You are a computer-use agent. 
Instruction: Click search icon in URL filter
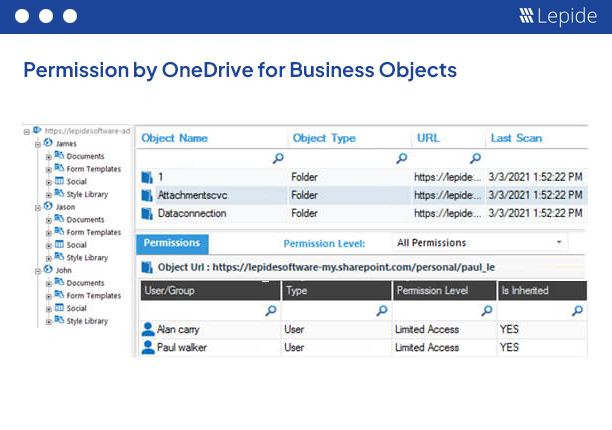[475, 158]
